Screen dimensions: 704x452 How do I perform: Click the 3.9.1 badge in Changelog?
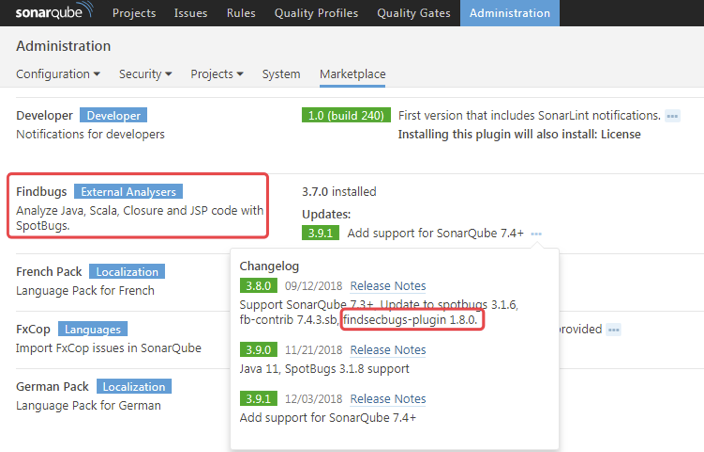coord(258,398)
